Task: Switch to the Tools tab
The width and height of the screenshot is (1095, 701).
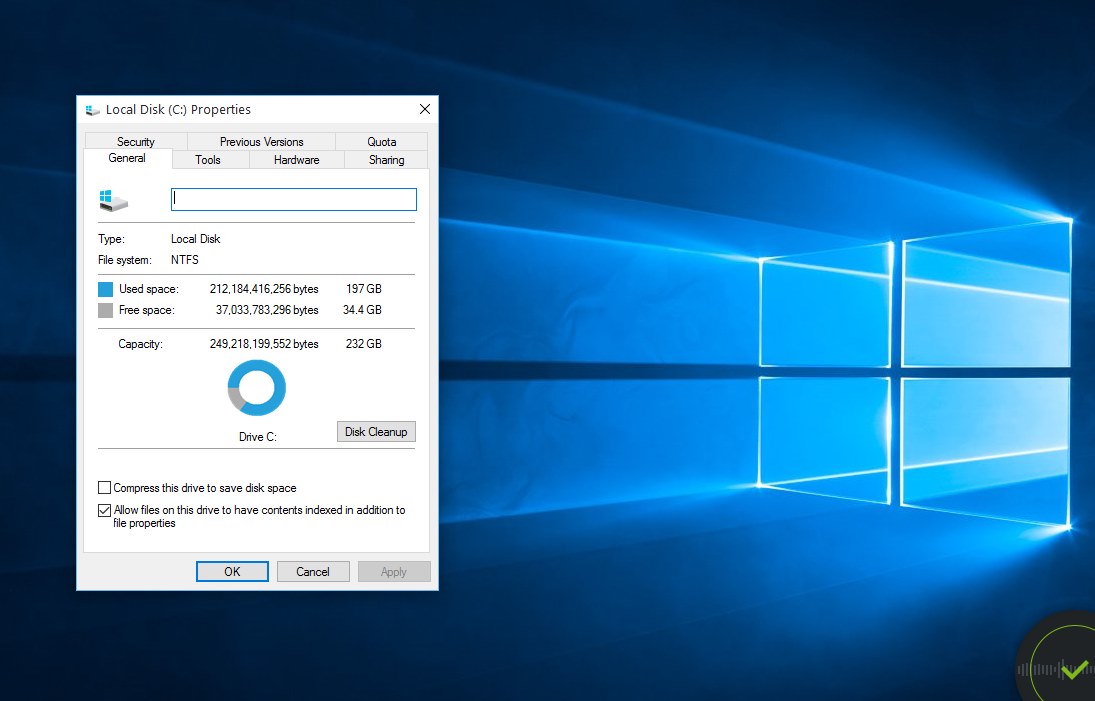Action: coord(209,159)
